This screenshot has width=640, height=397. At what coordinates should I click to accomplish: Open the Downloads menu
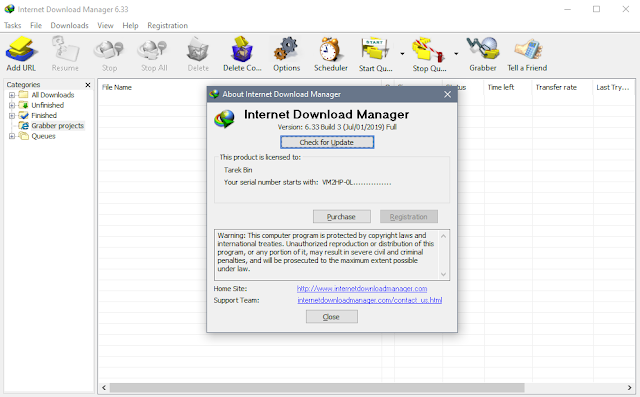pos(69,25)
